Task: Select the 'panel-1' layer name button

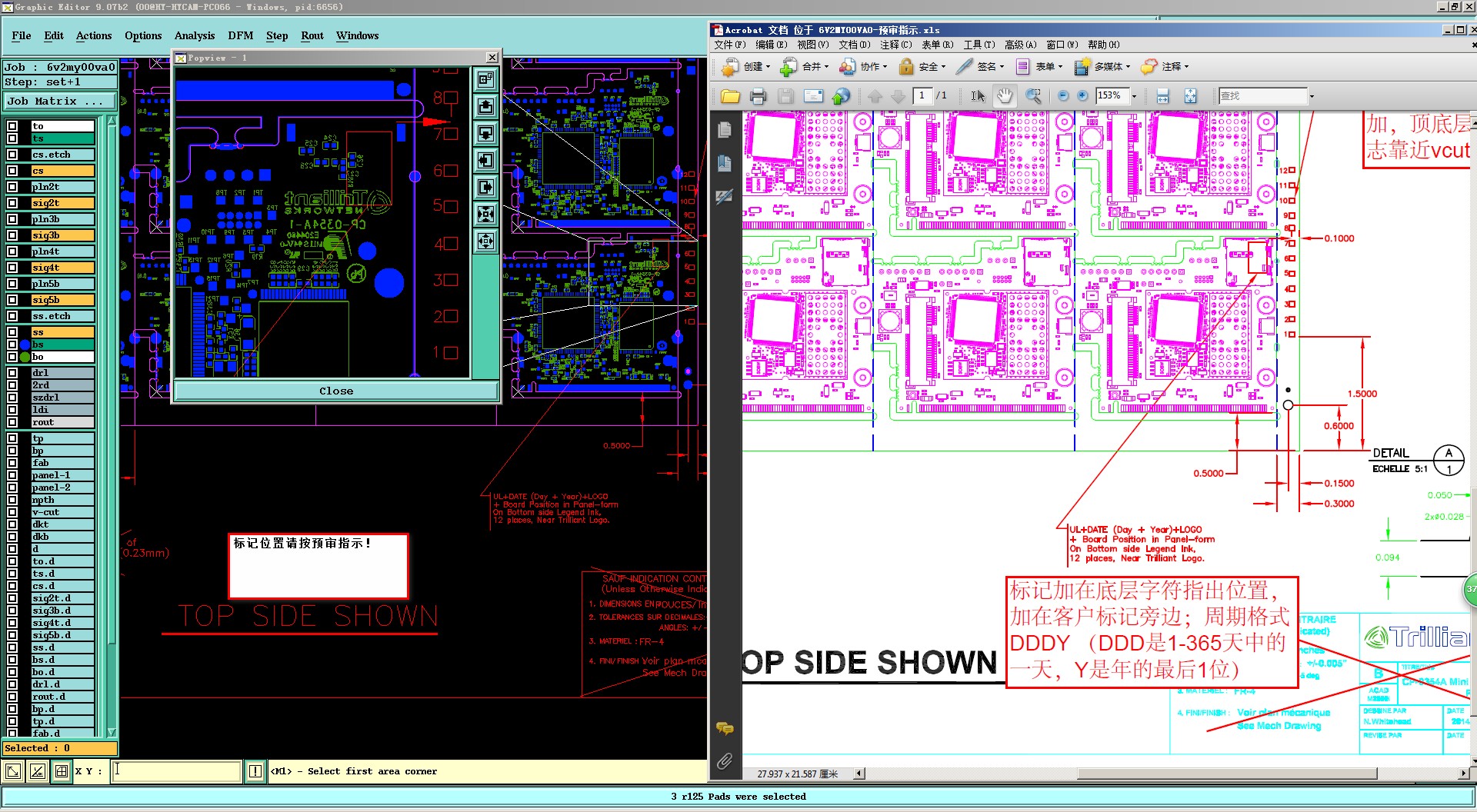Action: [62, 475]
